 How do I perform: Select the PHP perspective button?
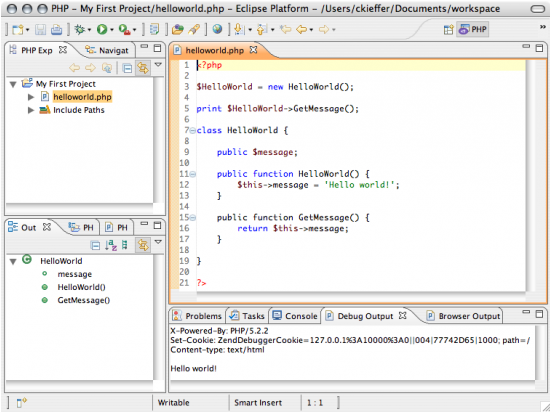point(473,29)
